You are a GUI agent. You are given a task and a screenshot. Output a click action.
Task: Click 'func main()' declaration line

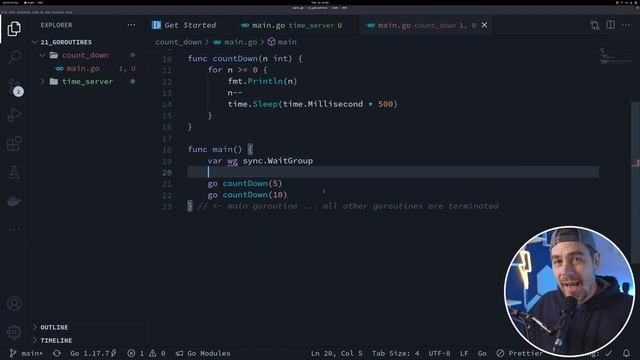[x=220, y=149]
